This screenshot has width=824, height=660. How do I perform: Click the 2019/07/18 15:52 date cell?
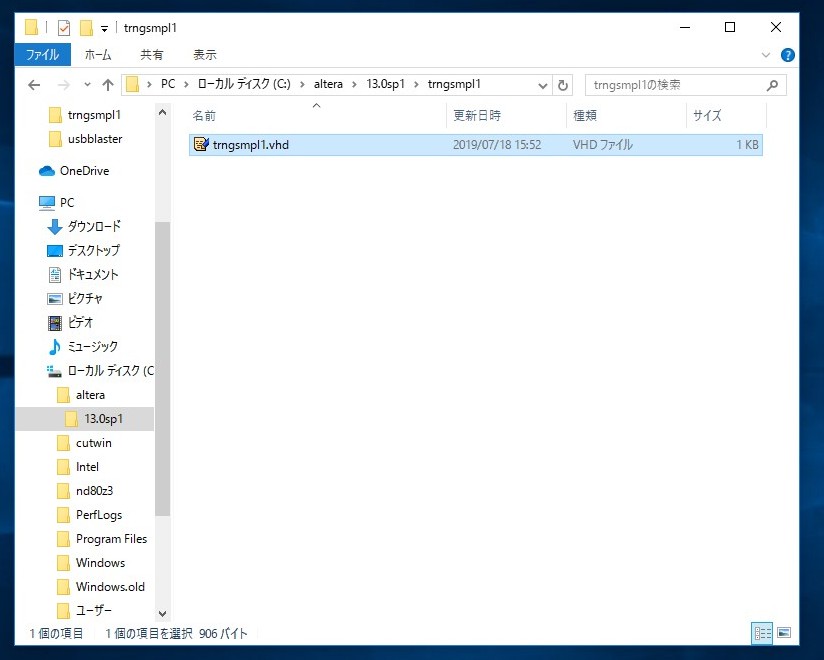pos(497,145)
